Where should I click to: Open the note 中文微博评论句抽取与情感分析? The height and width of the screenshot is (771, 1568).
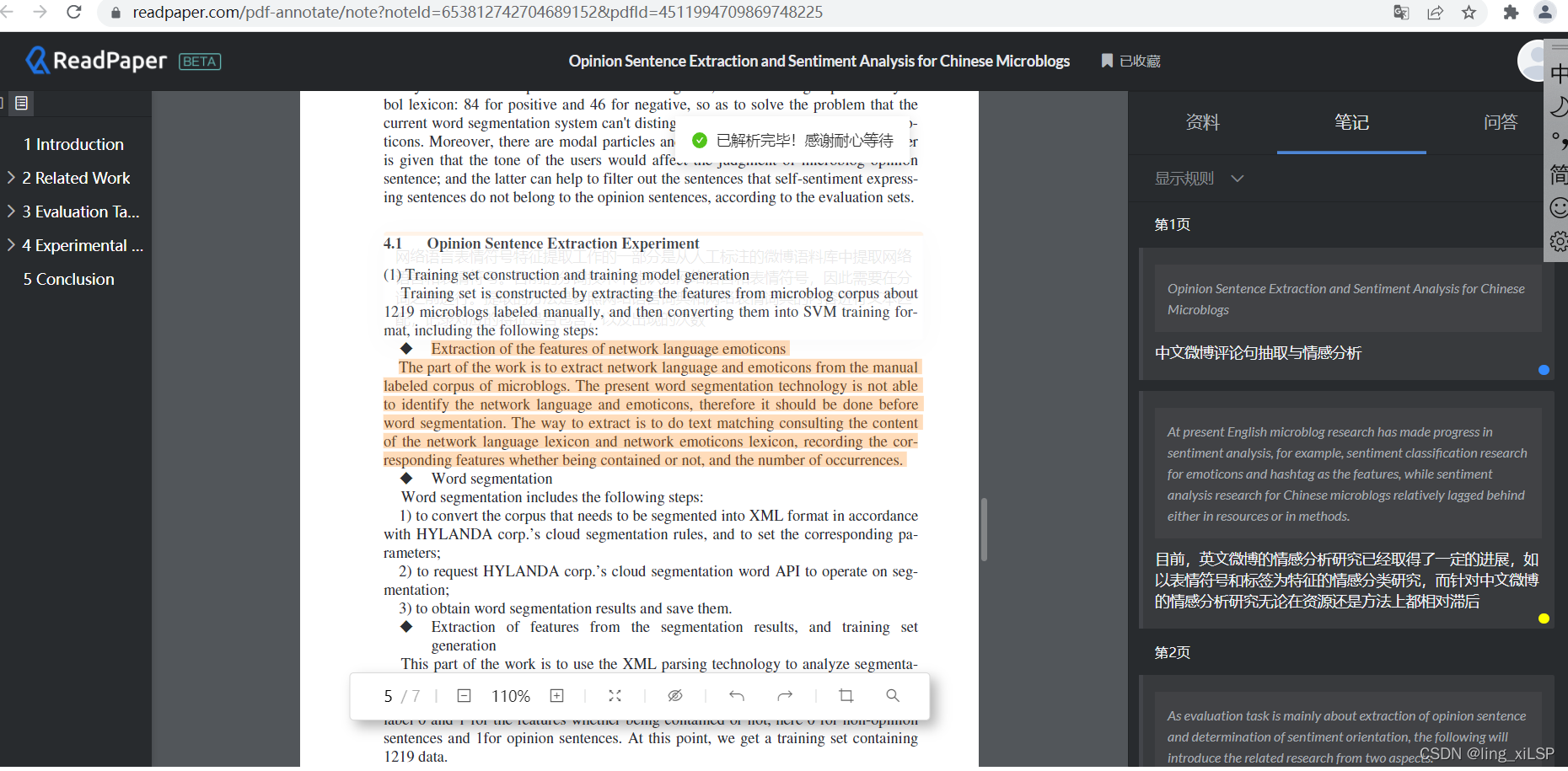click(x=1258, y=353)
